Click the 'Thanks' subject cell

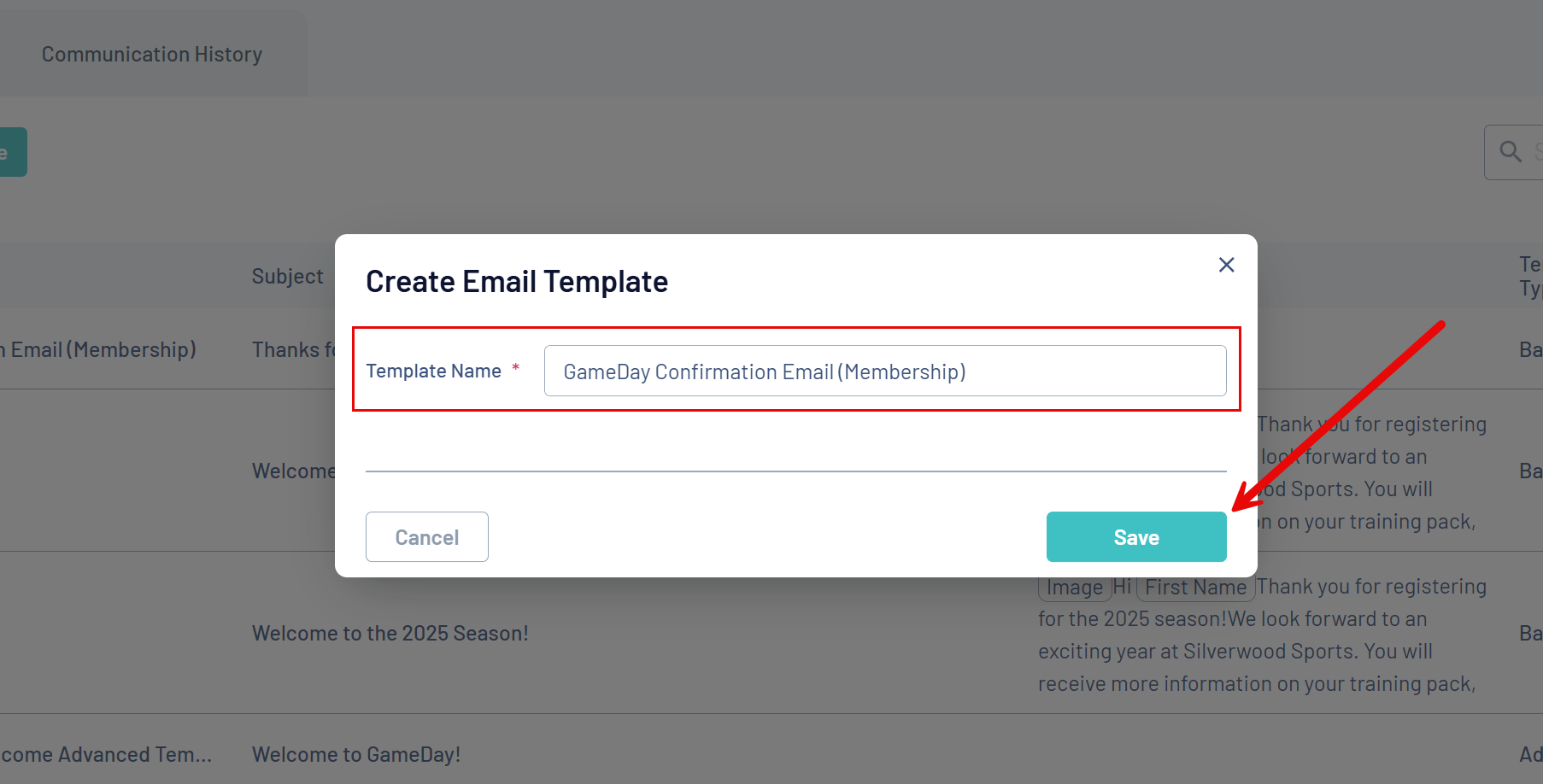point(292,350)
